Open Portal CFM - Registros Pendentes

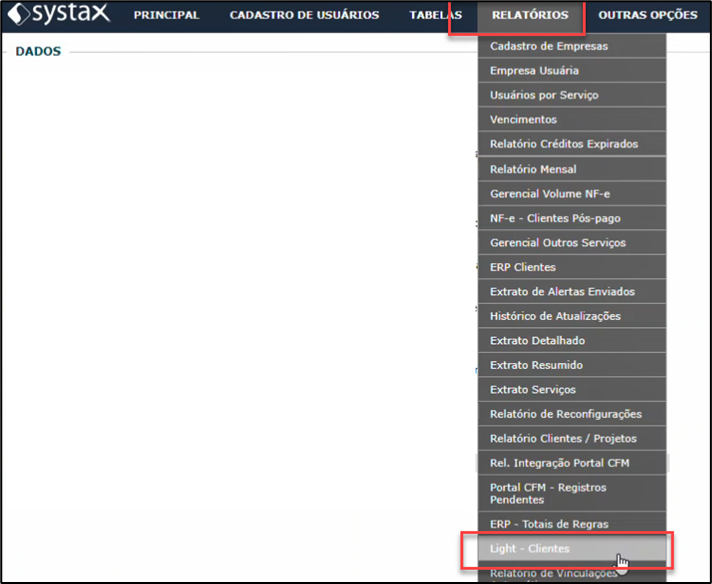[x=572, y=494]
